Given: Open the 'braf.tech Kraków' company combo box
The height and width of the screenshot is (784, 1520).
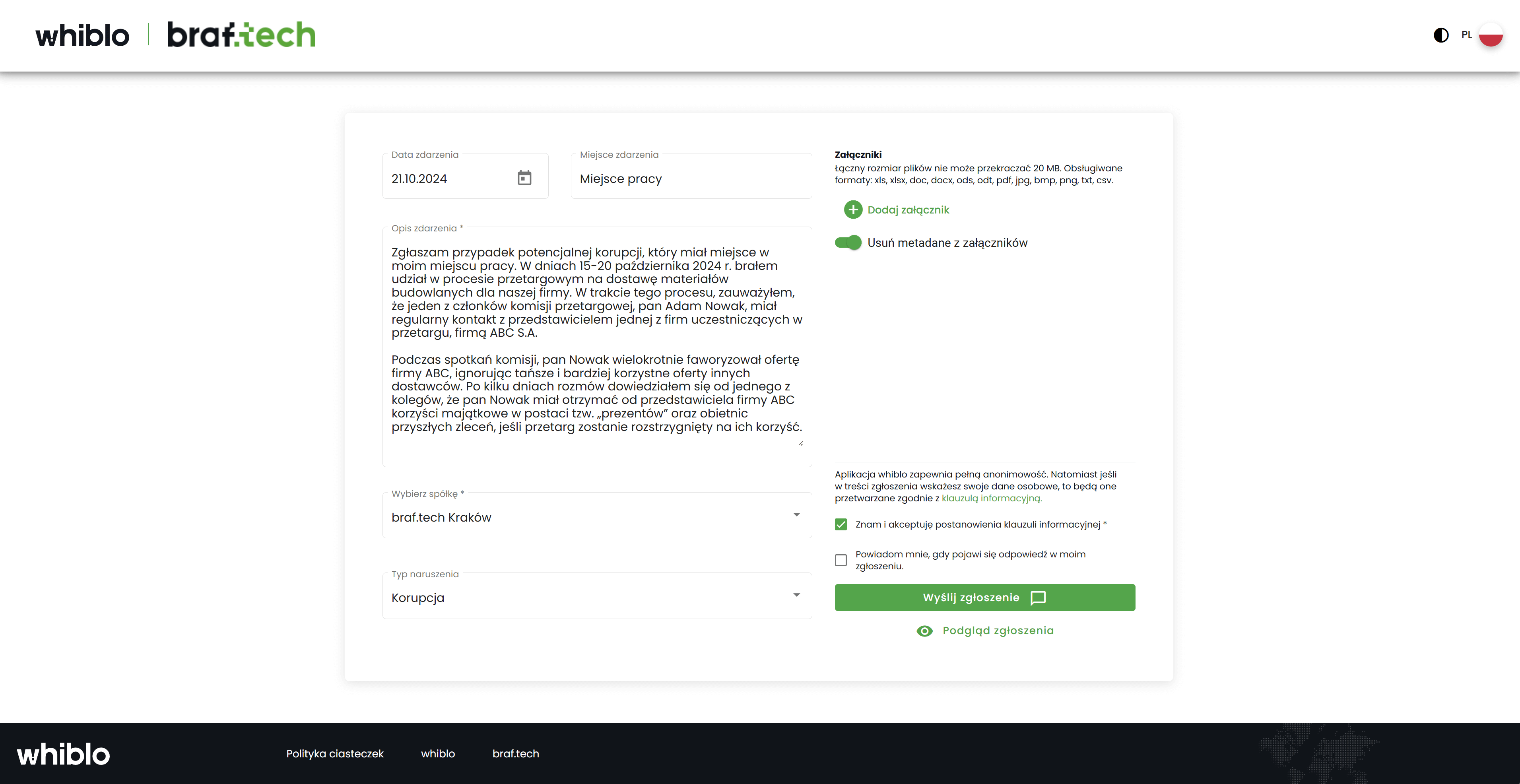Looking at the screenshot, I should coord(597,515).
